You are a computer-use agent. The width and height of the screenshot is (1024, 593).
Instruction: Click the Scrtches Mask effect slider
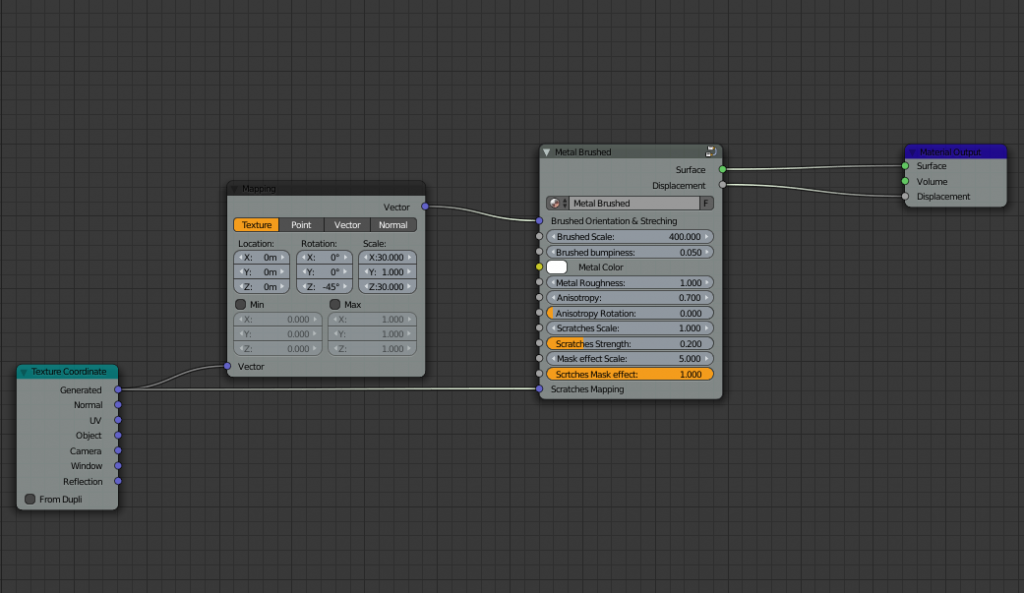tap(630, 374)
